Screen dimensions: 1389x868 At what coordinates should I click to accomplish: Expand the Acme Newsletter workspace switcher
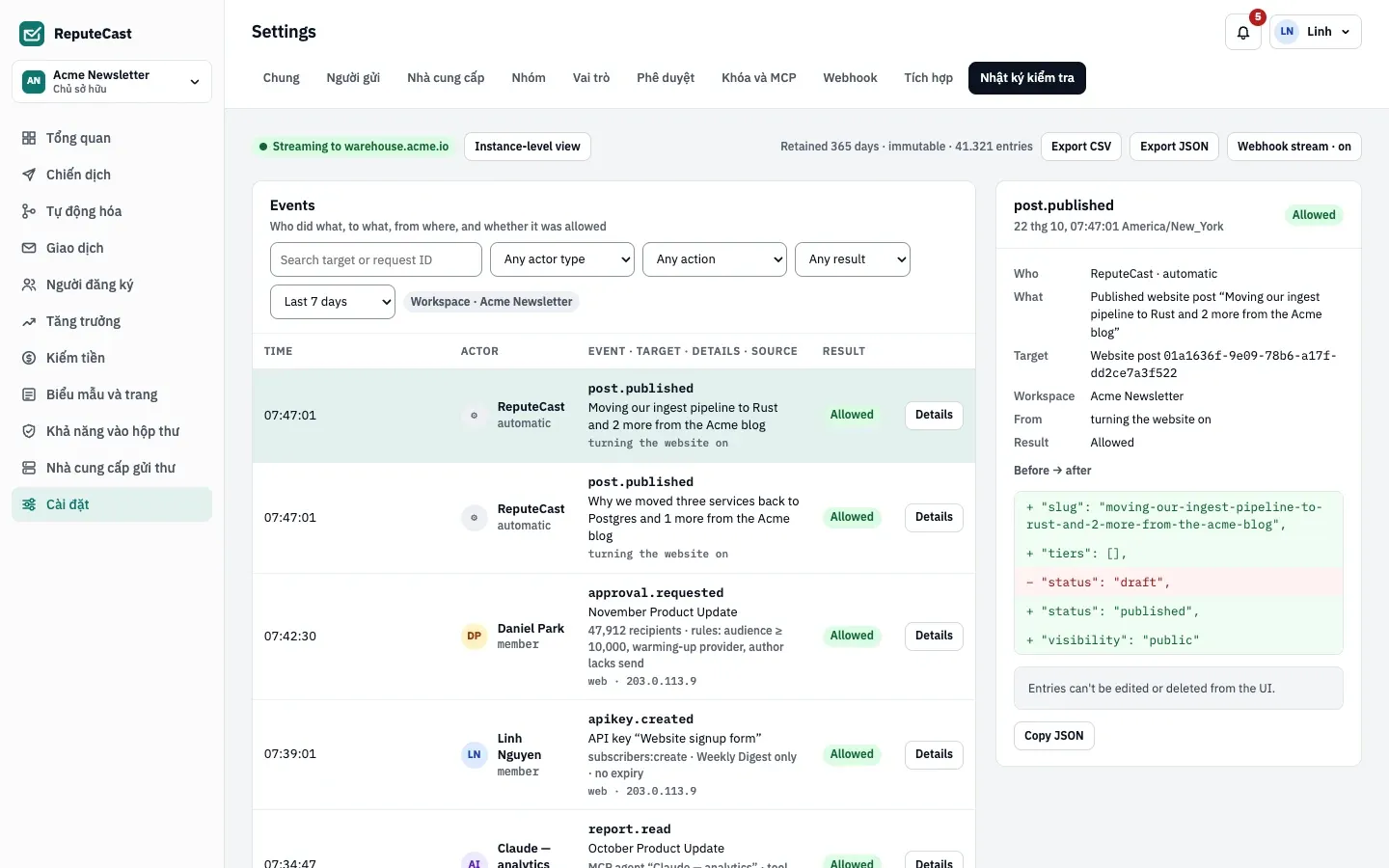click(112, 82)
